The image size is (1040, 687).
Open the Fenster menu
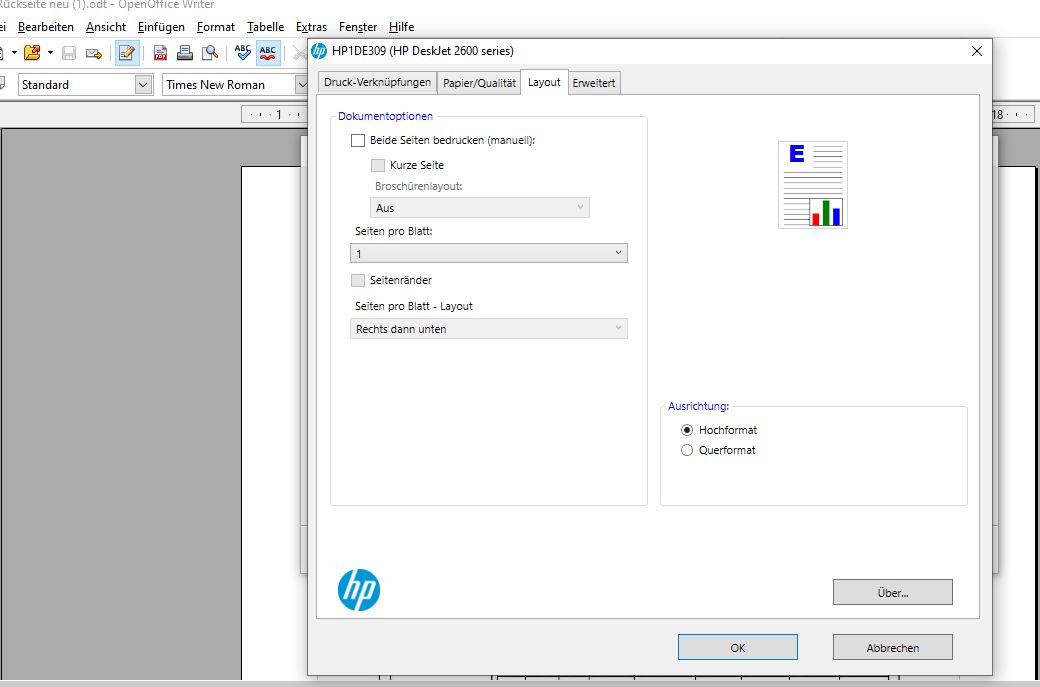point(358,27)
